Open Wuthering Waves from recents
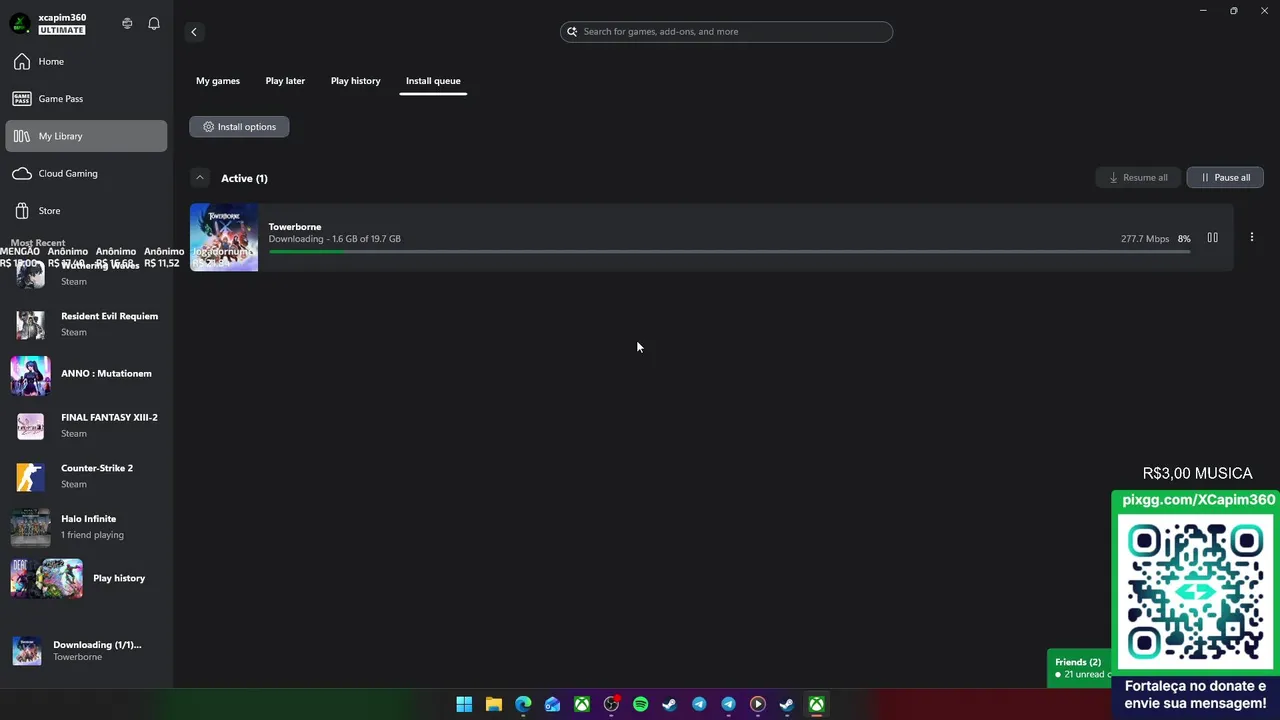This screenshot has height=720, width=1280. point(86,274)
